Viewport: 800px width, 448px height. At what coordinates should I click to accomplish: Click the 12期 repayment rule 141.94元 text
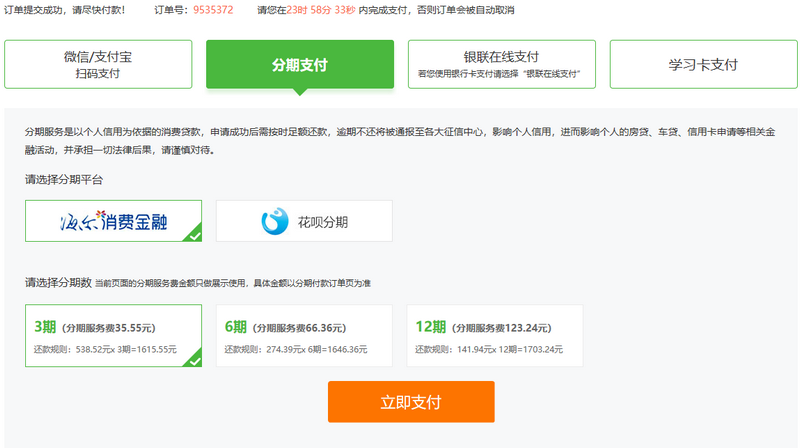pyautogui.click(x=495, y=350)
